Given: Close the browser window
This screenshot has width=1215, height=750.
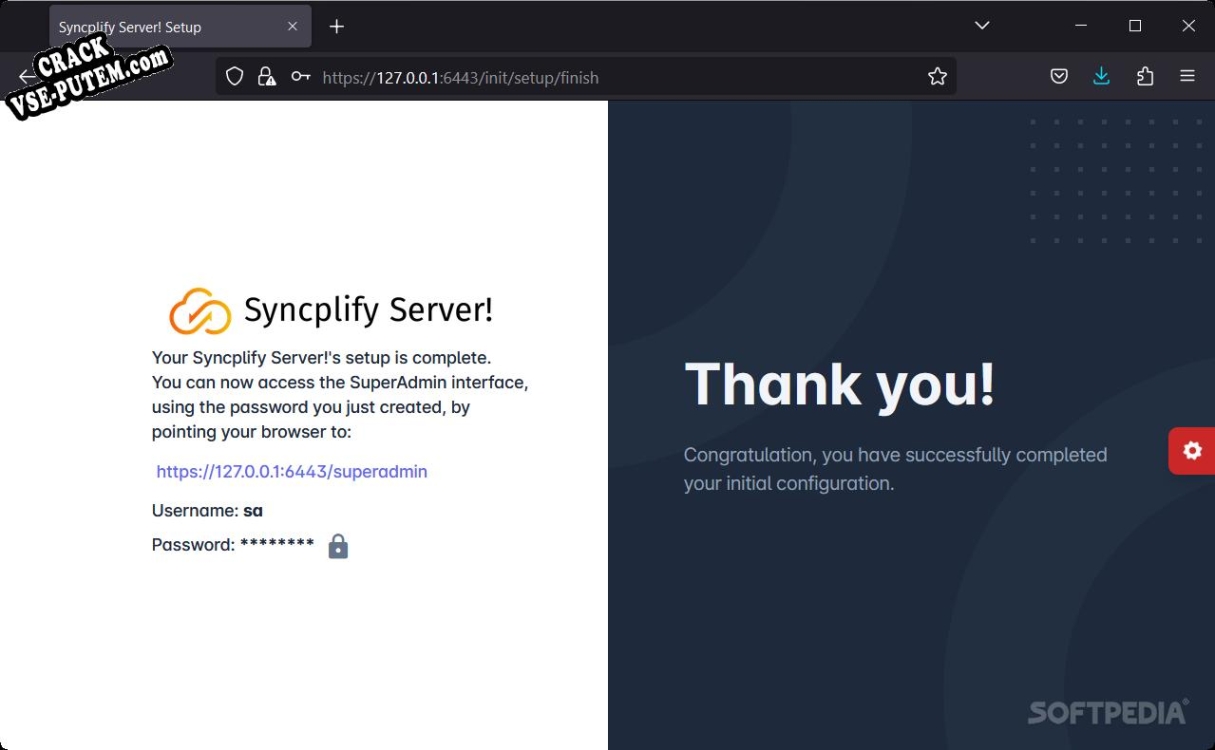Looking at the screenshot, I should (x=1188, y=26).
